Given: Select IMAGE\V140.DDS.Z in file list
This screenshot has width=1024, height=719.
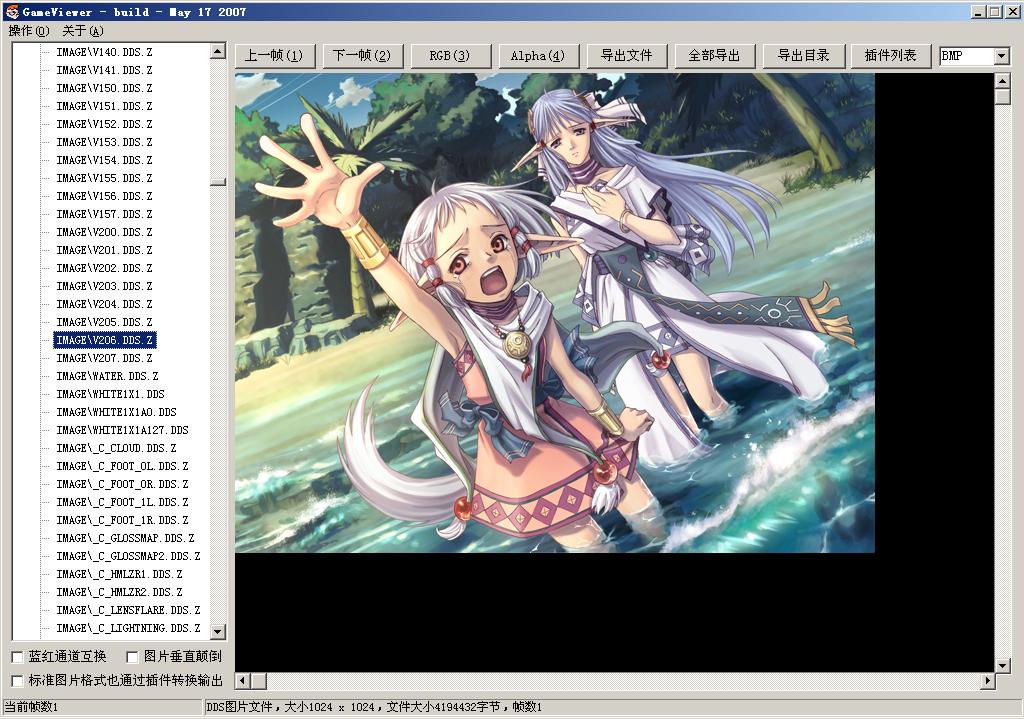Looking at the screenshot, I should (x=104, y=52).
